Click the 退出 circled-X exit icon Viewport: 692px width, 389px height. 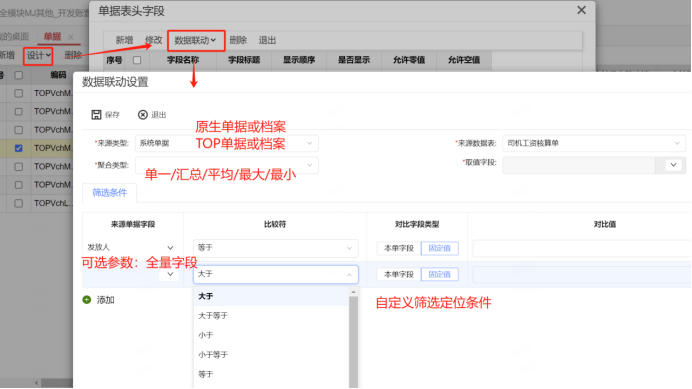[143, 115]
